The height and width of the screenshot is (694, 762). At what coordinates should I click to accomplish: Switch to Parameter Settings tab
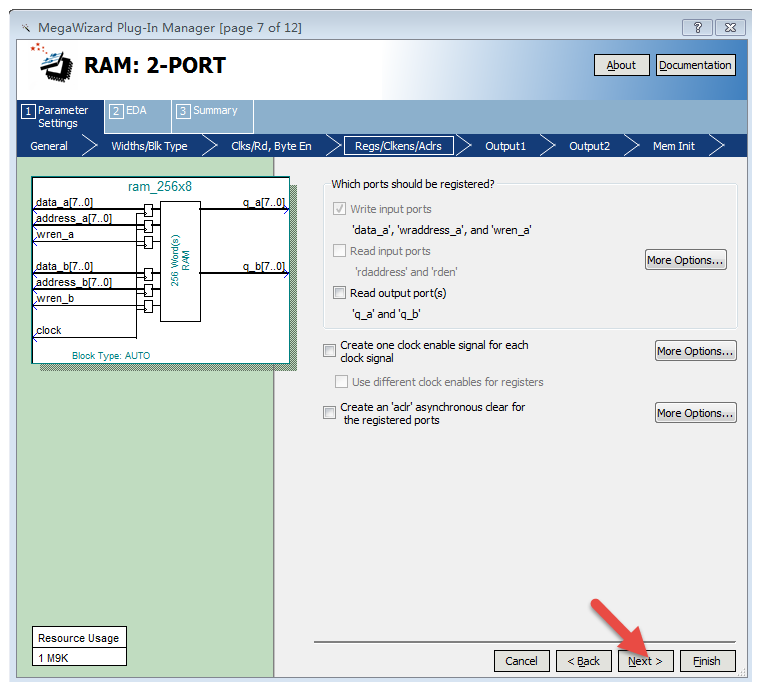[60, 117]
